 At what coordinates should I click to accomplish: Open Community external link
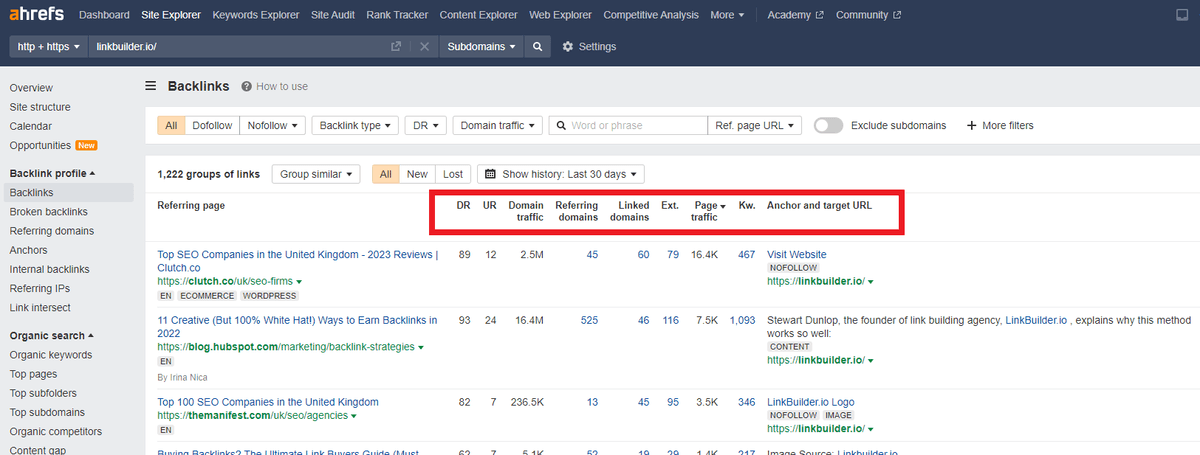coord(868,15)
